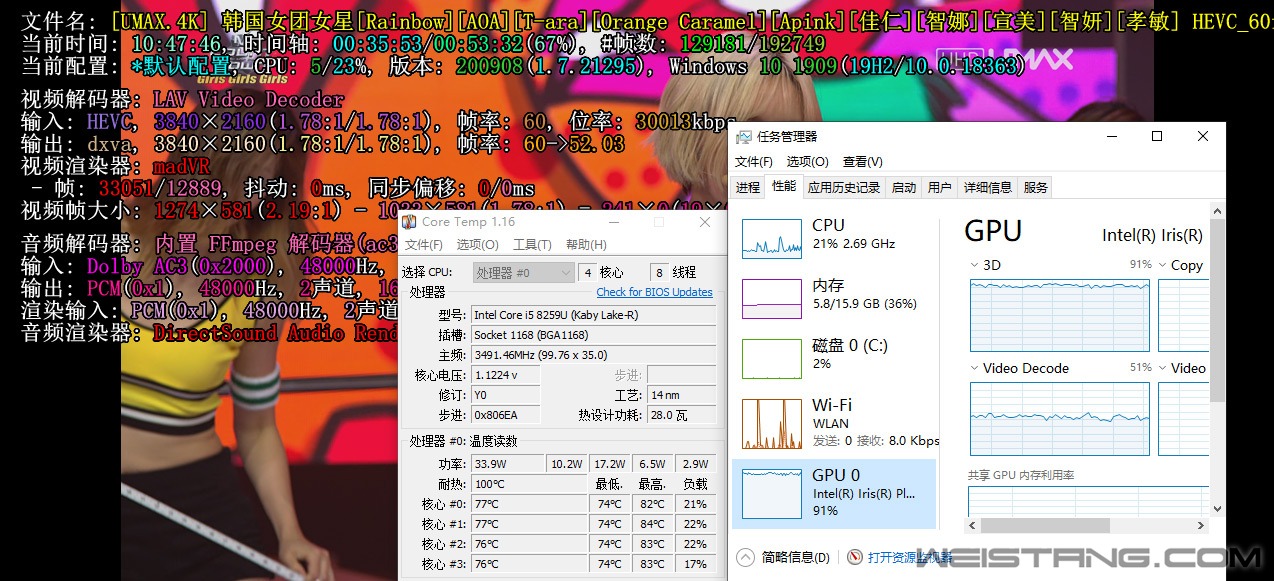Click the Core Temp title bar icon
The image size is (1274, 581).
click(x=409, y=222)
